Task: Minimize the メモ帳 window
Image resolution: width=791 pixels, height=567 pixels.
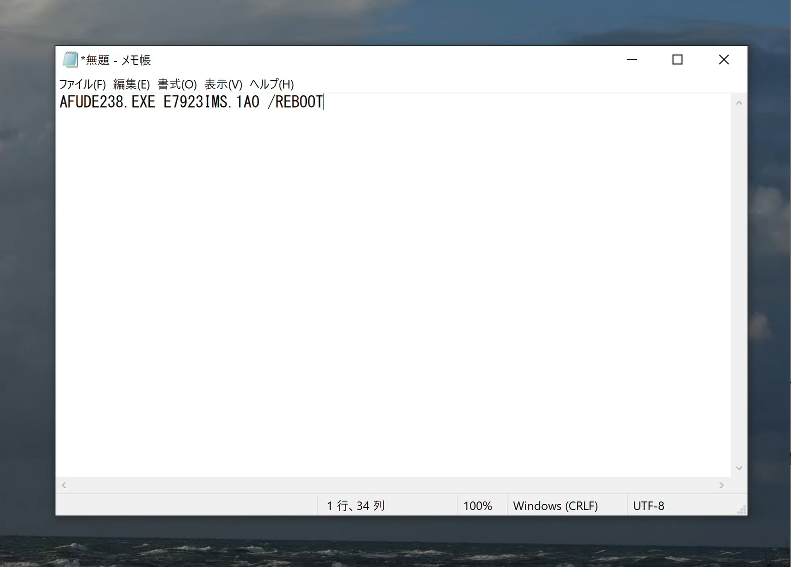Action: (632, 60)
